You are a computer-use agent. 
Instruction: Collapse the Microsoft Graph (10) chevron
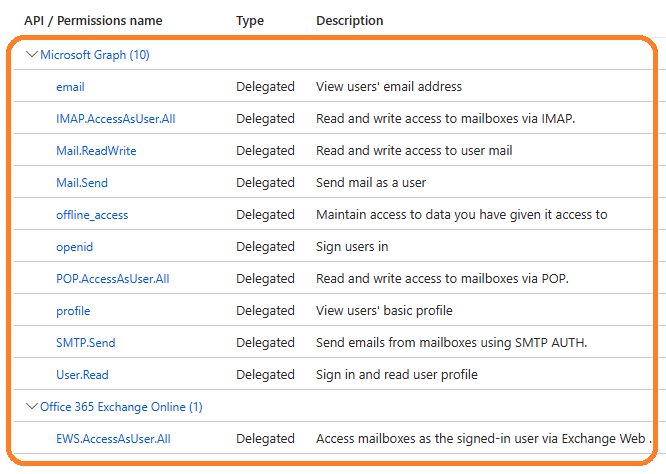click(x=31, y=54)
